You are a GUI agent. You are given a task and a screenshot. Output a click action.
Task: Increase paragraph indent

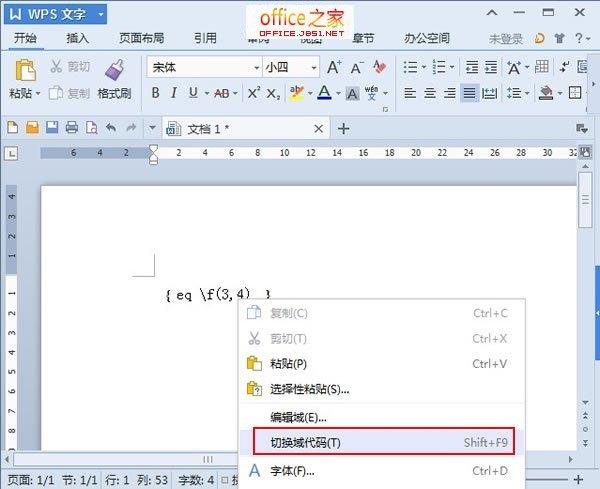point(491,67)
